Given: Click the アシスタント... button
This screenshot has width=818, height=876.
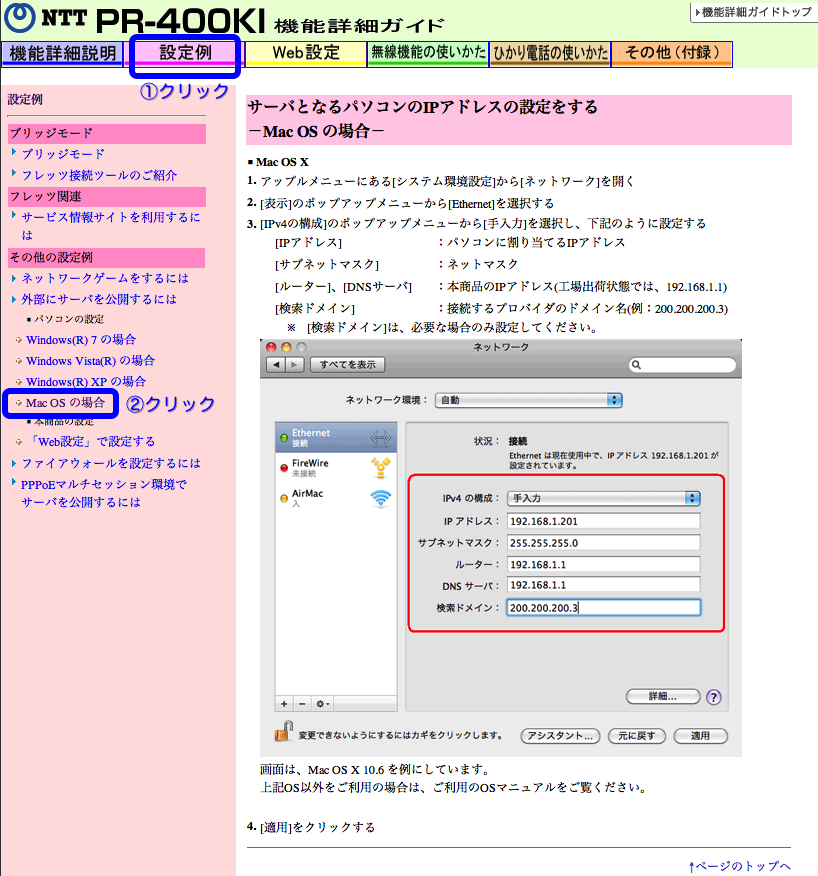Looking at the screenshot, I should (x=560, y=736).
